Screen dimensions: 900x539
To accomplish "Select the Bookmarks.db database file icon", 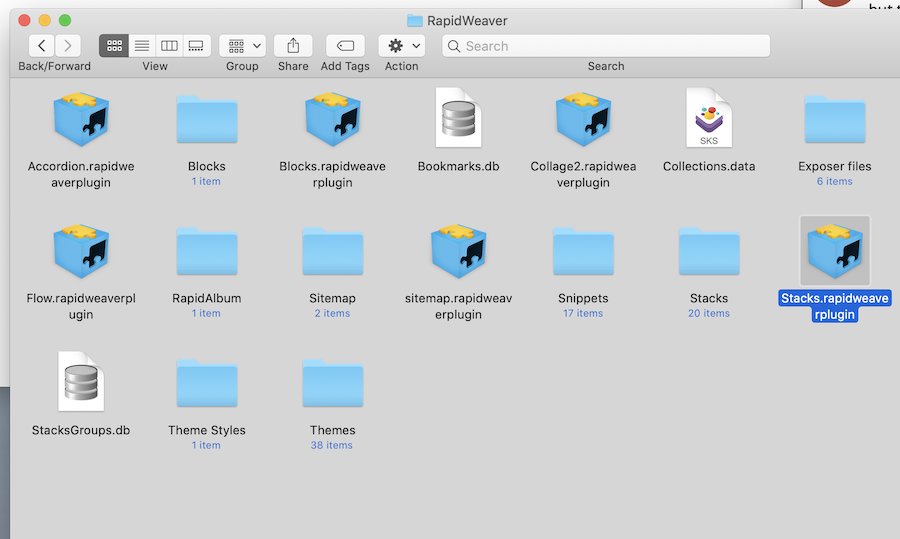I will point(458,118).
